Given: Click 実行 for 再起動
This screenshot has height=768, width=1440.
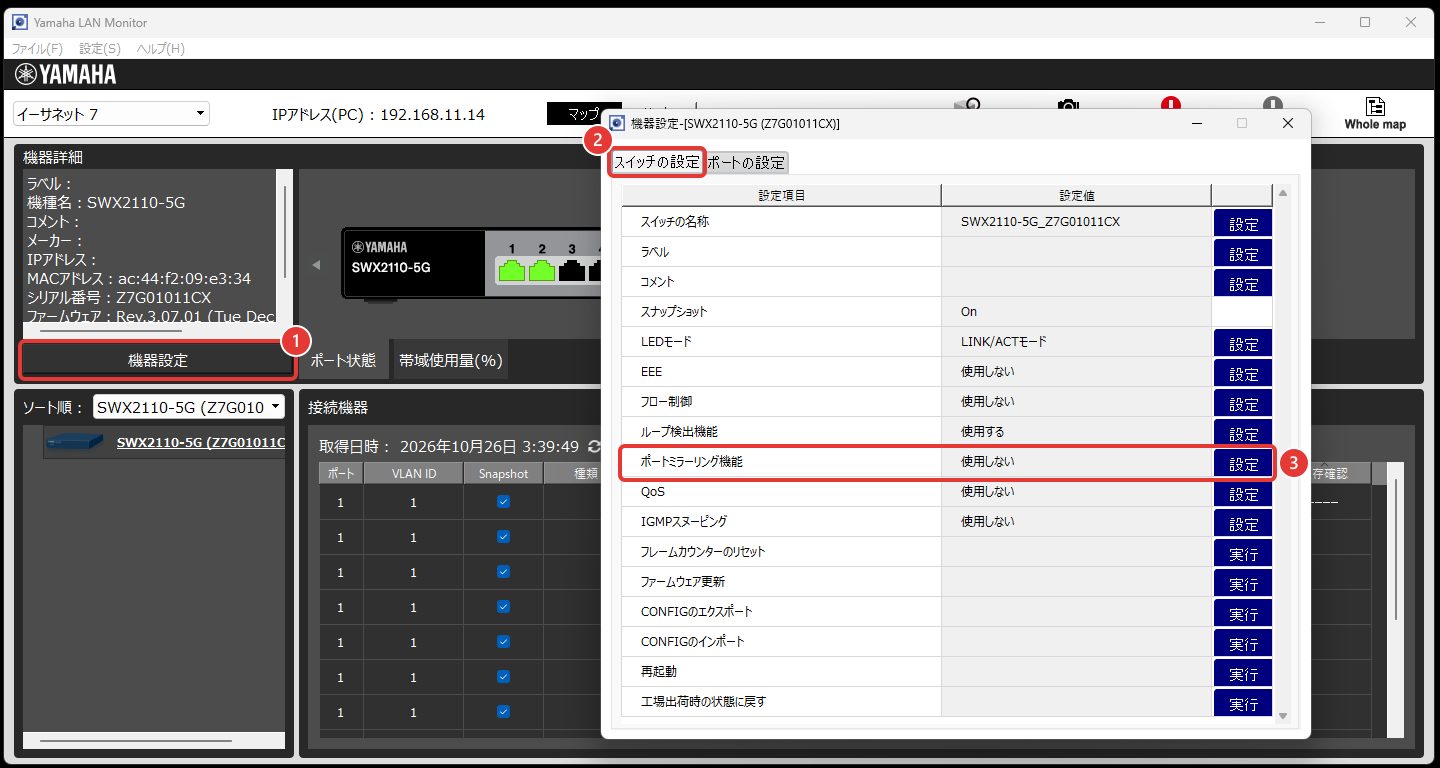Looking at the screenshot, I should 1243,673.
